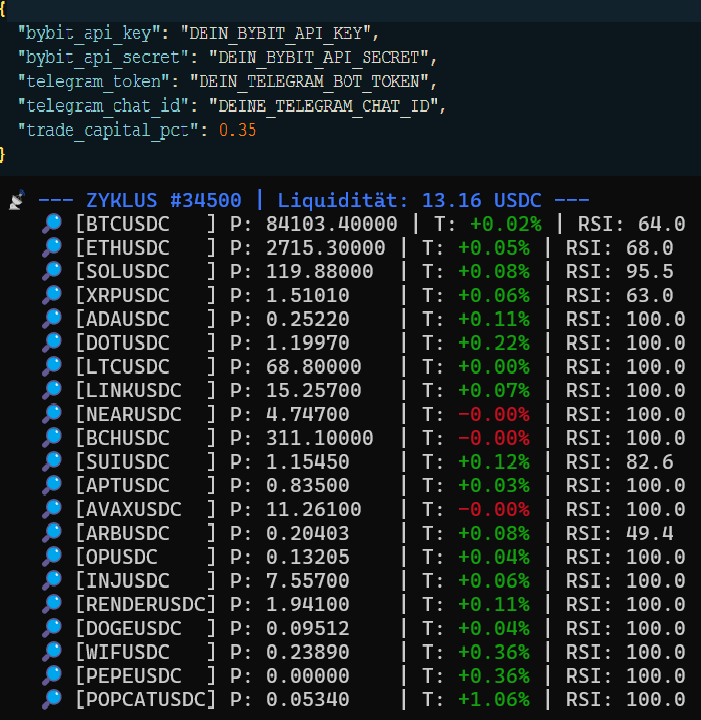Click the PEPEUSDC price 0.00000

308,676
